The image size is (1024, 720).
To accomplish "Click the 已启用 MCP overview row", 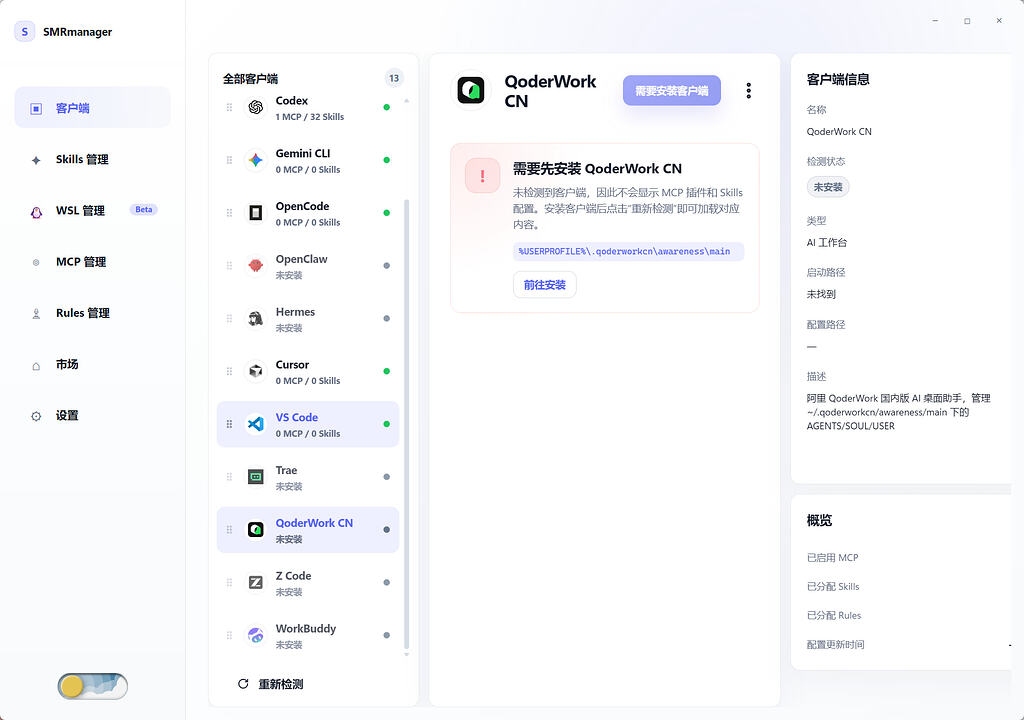I will pyautogui.click(x=909, y=558).
